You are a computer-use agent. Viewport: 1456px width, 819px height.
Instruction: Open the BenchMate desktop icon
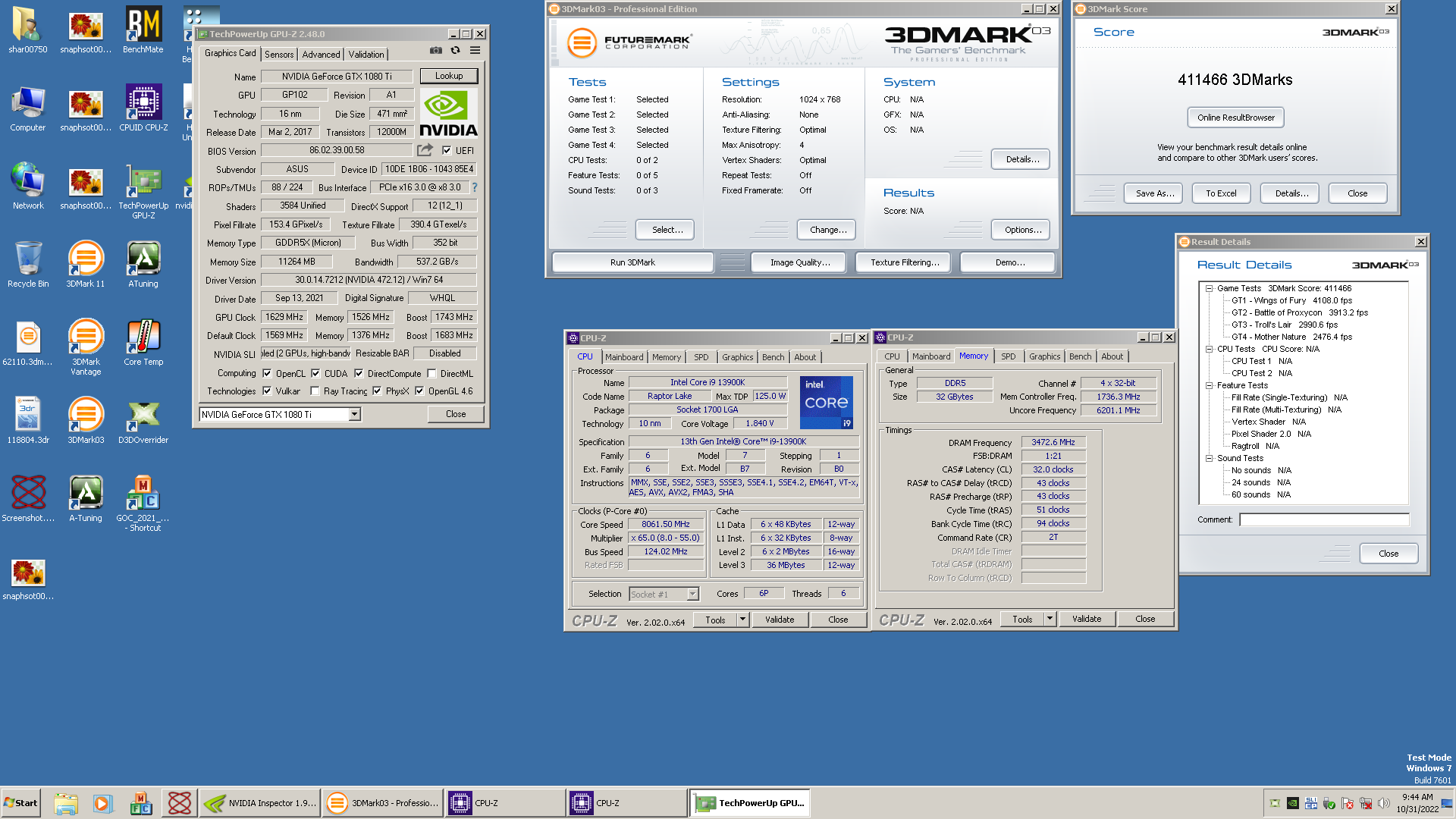coord(143,30)
